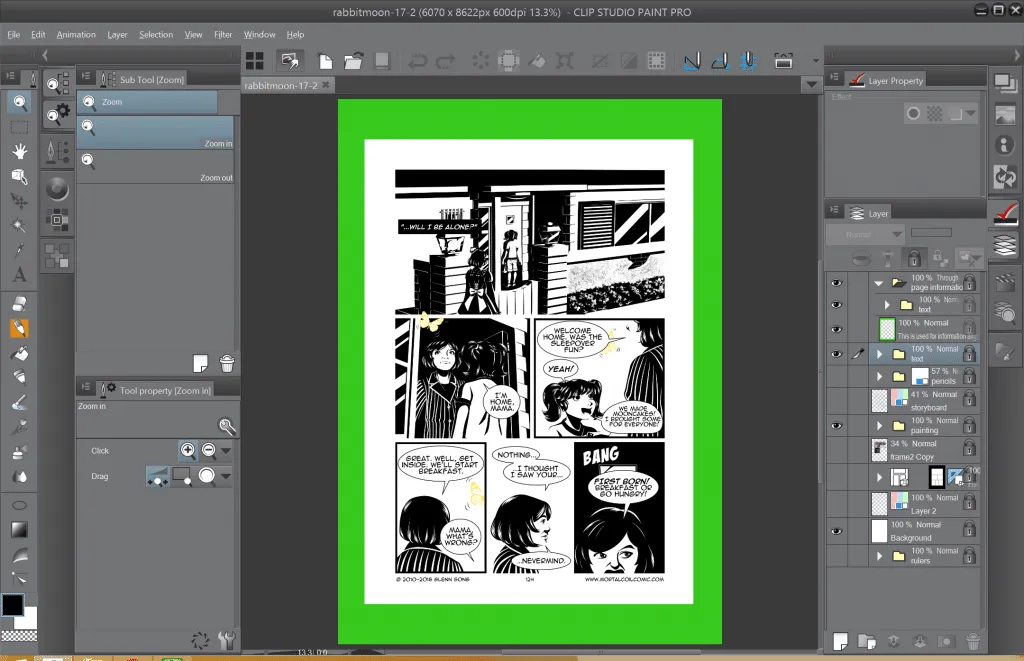Toggle visibility of the painting layer folder
Image resolution: width=1024 pixels, height=661 pixels.
[x=836, y=424]
